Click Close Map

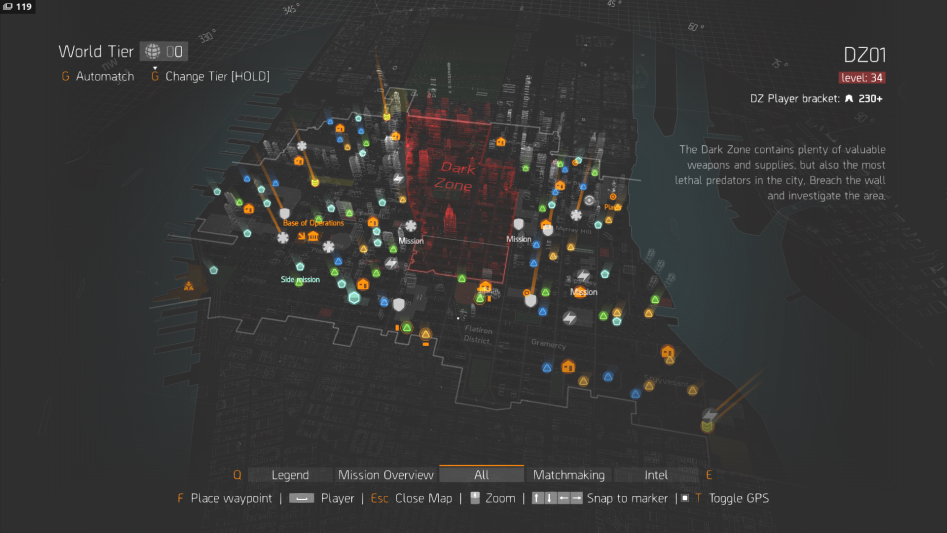click(423, 498)
